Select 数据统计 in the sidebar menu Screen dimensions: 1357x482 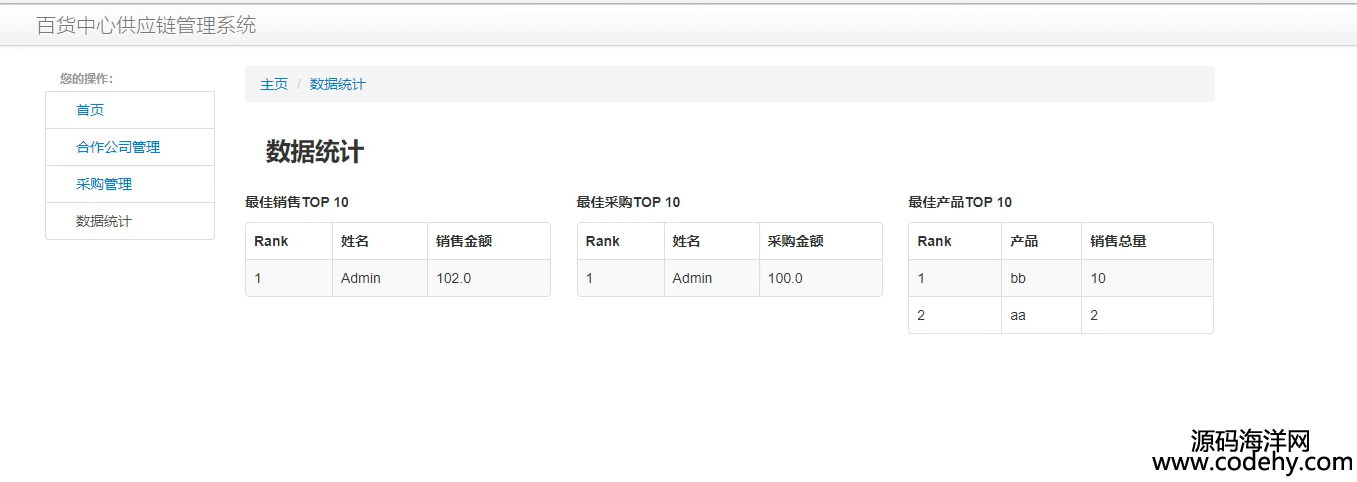click(130, 221)
